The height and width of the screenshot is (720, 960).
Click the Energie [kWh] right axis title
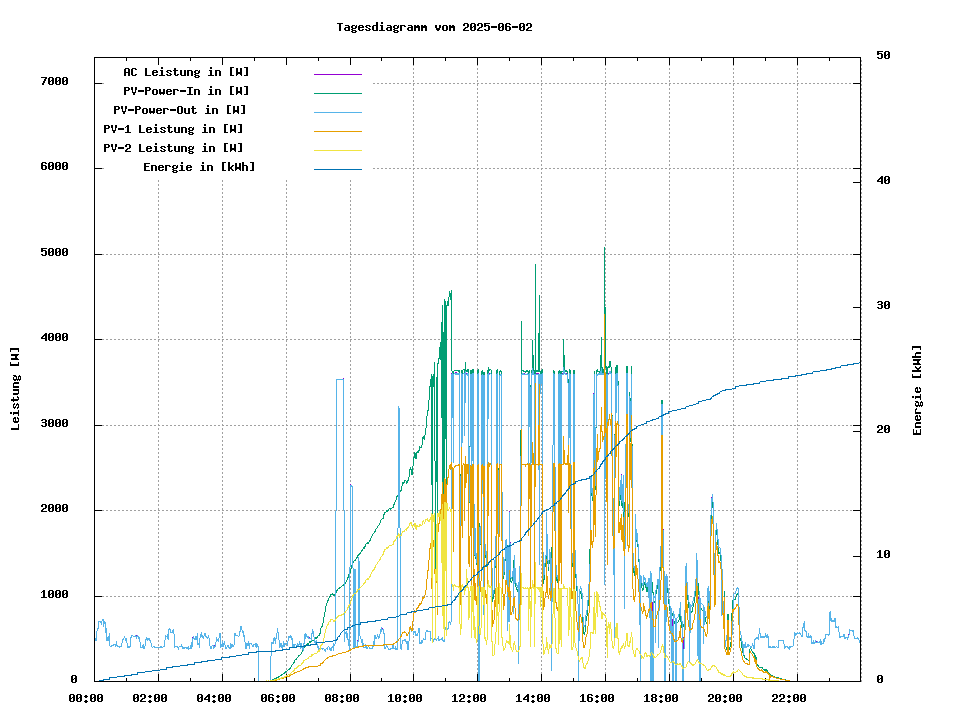click(917, 390)
